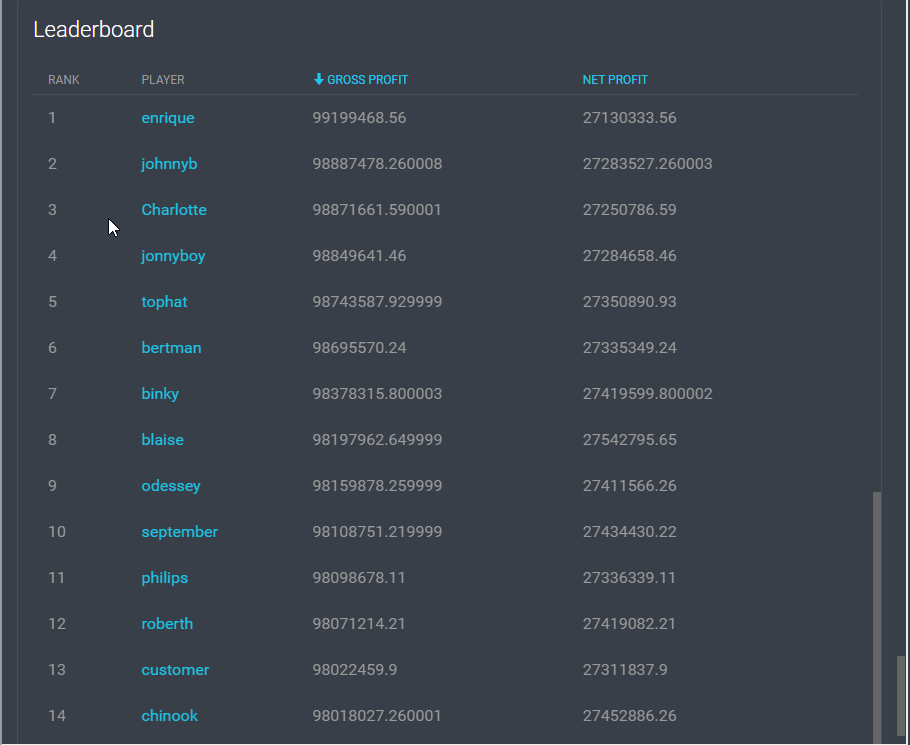This screenshot has height=745, width=910.
Task: Sort leaderboard by Net Profit header
Action: (615, 79)
